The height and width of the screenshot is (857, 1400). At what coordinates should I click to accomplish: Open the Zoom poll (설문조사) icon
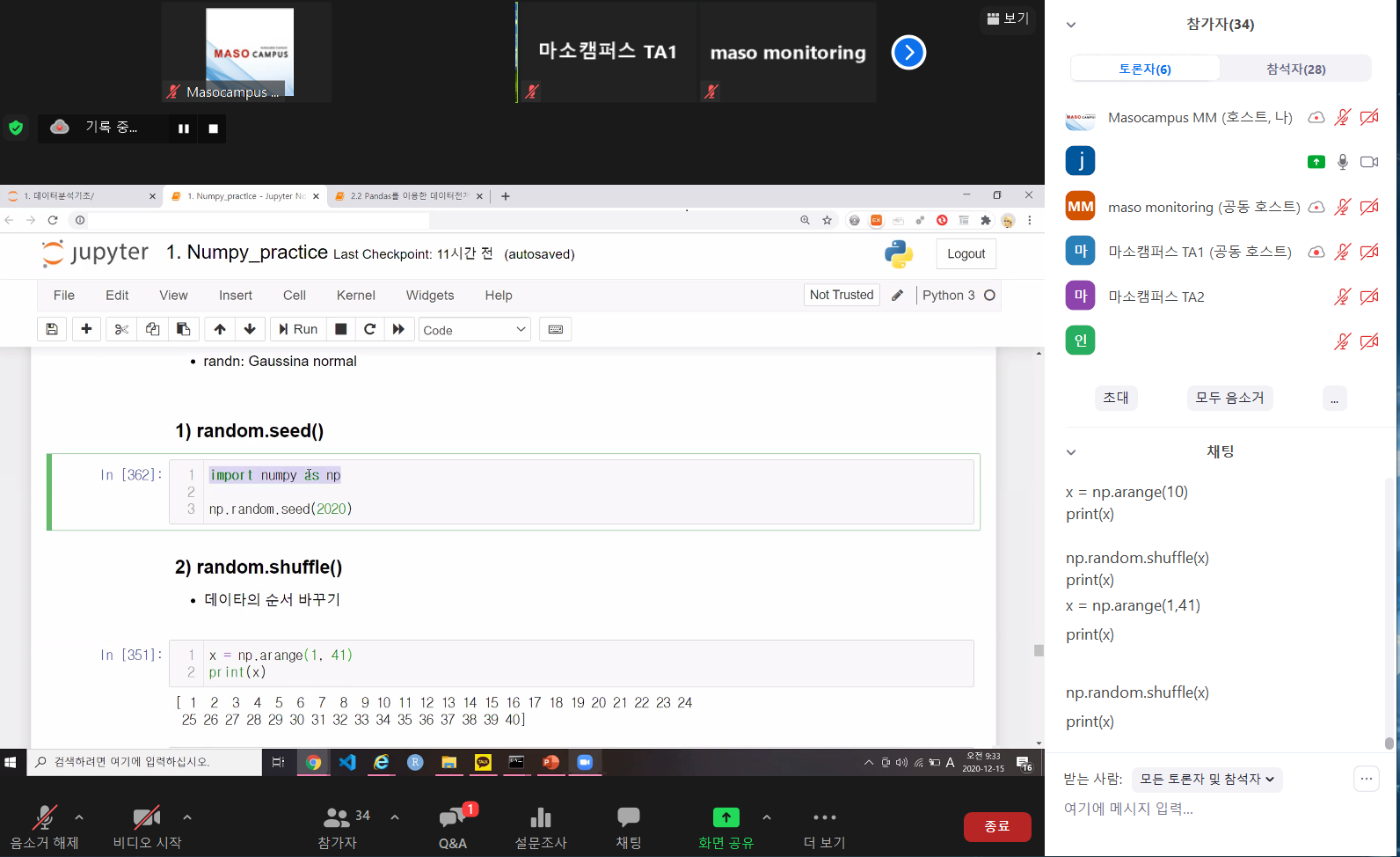click(541, 827)
